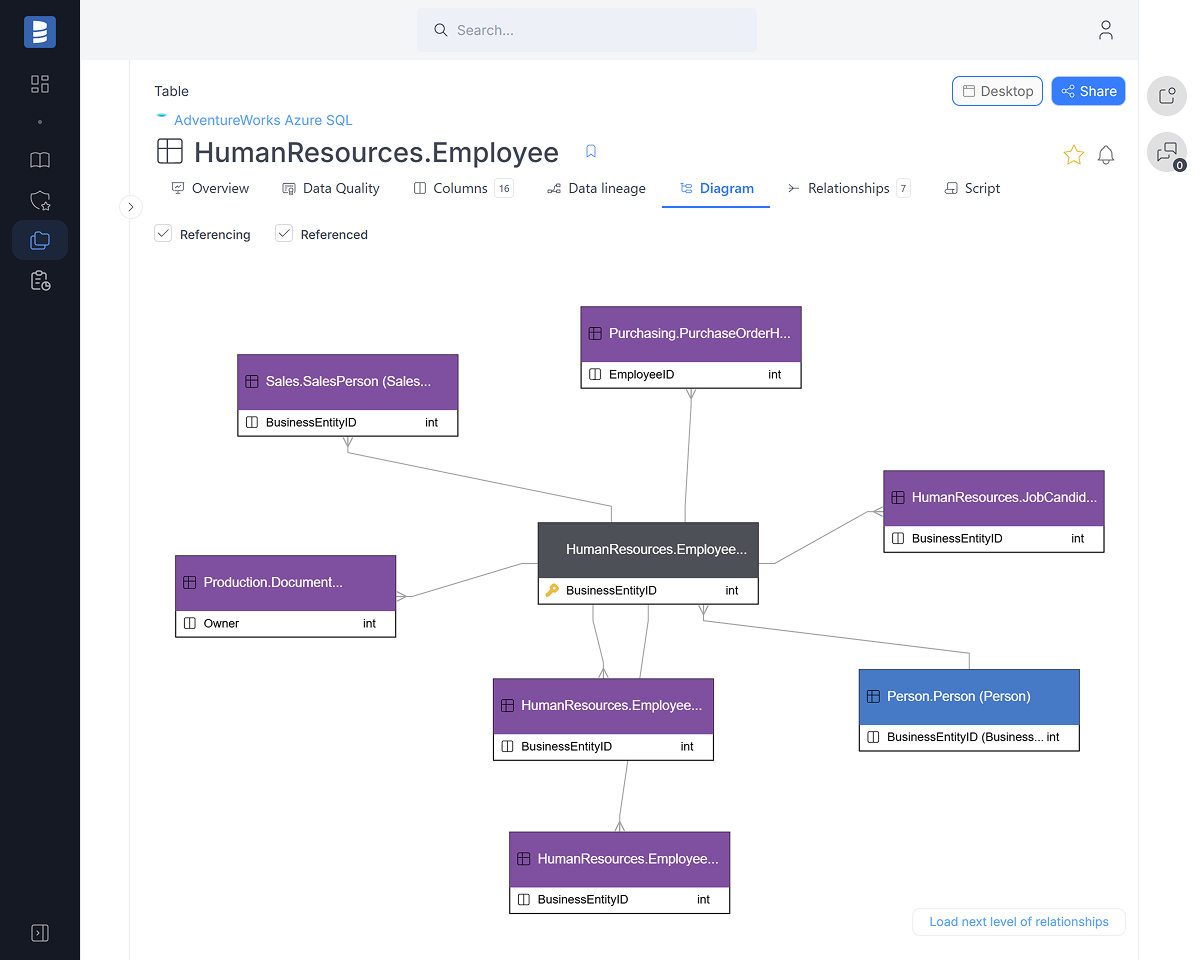Uncheck the Referenced checkbox
Image resolution: width=1200 pixels, height=960 pixels.
click(x=284, y=234)
